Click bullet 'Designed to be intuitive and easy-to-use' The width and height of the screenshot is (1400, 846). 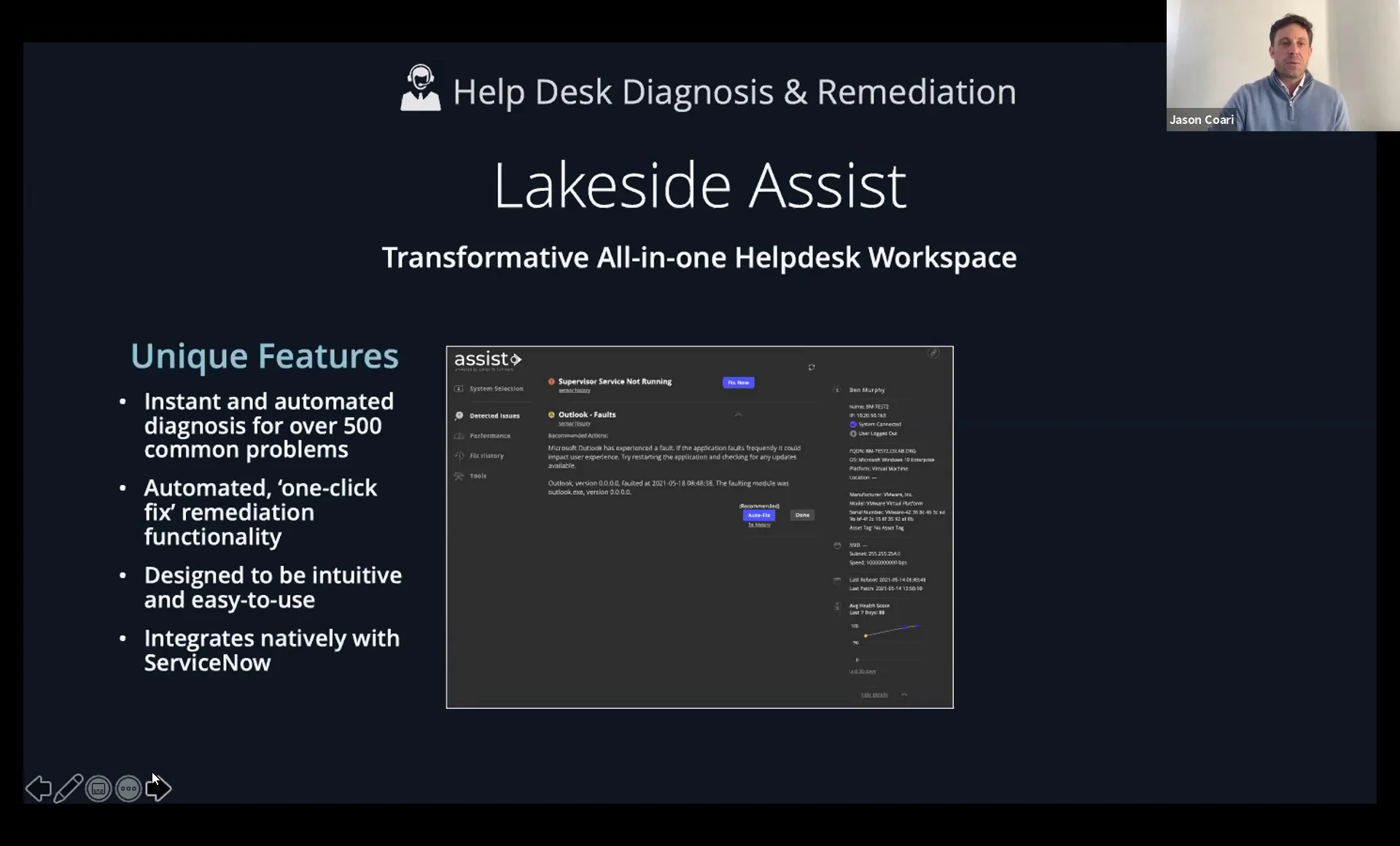273,588
